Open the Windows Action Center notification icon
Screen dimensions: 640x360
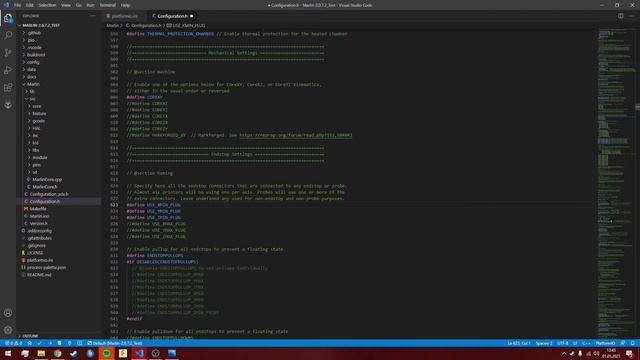[629, 353]
